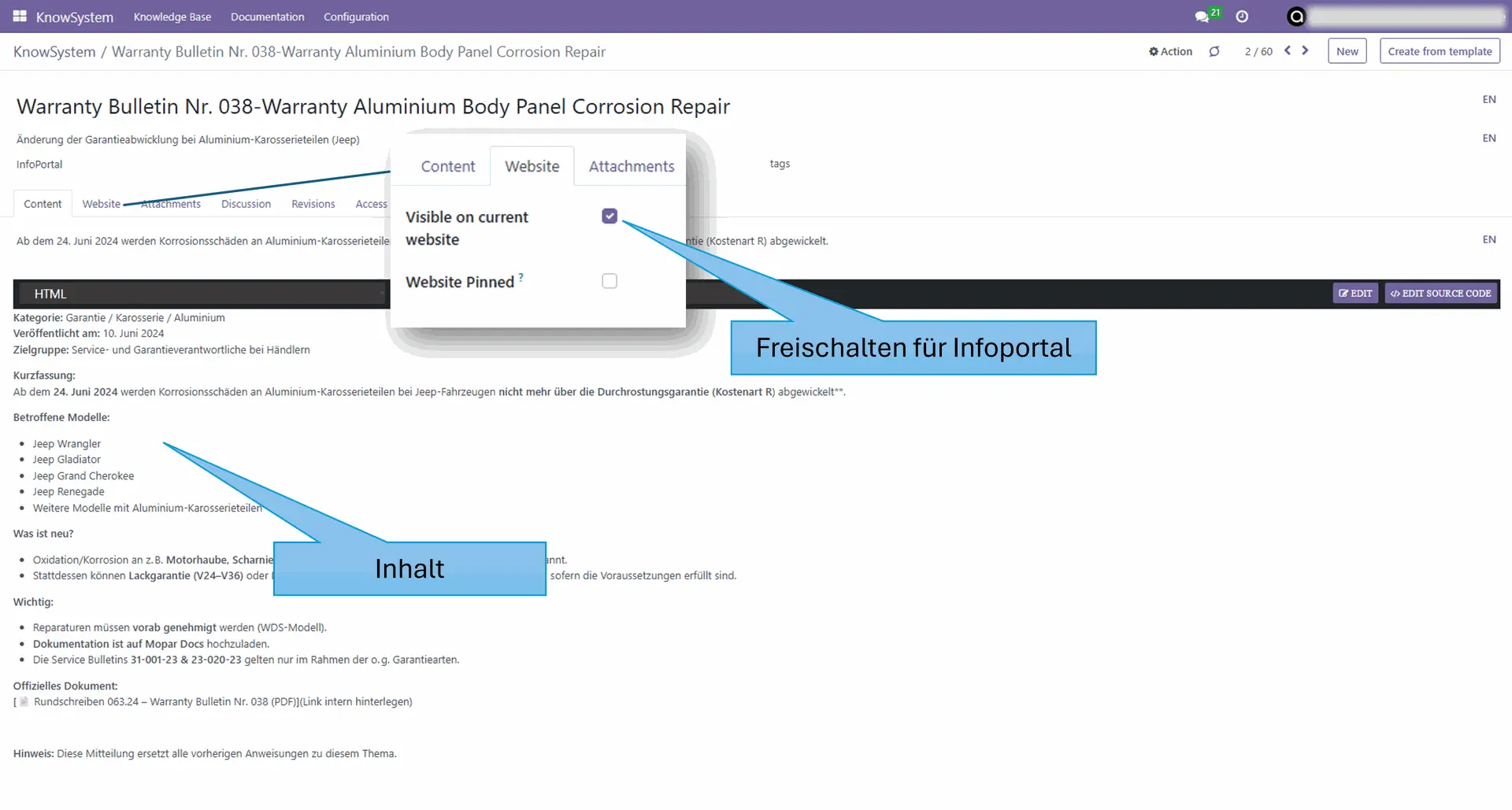Image resolution: width=1512 pixels, height=810 pixels.
Task: Go to previous record arrow
Action: click(1288, 50)
